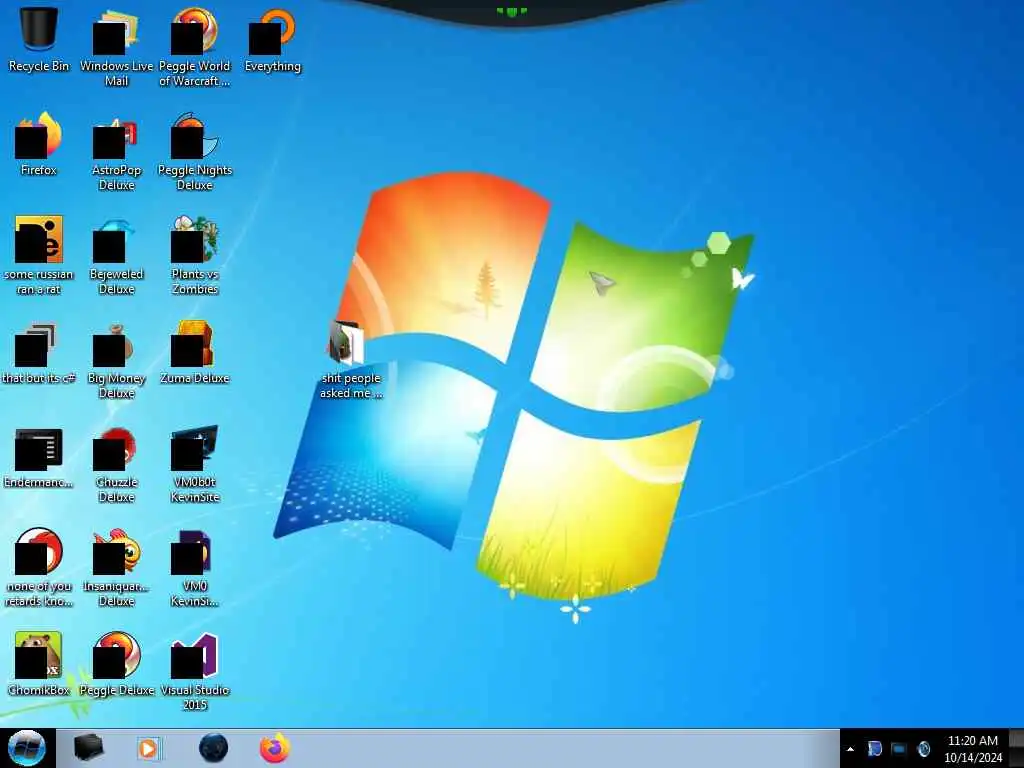Select the 'VM0 KevinSi...' file icon
The width and height of the screenshot is (1024, 768).
[195, 567]
